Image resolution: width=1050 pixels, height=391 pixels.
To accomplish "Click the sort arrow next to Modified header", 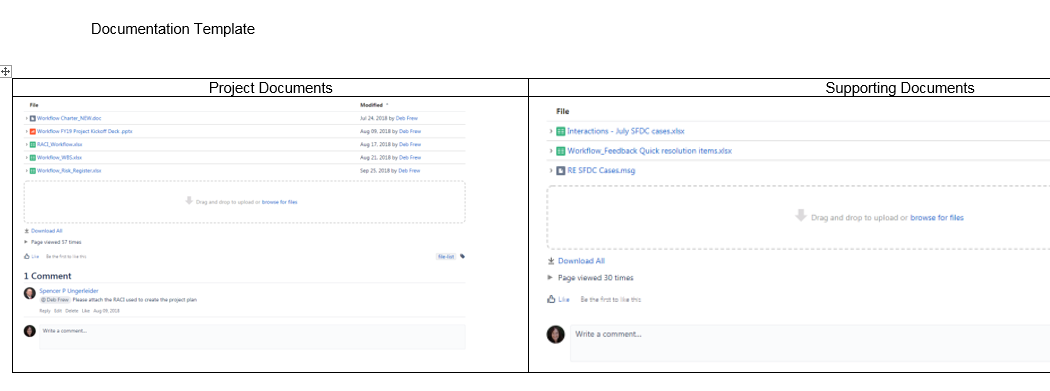I will [387, 105].
